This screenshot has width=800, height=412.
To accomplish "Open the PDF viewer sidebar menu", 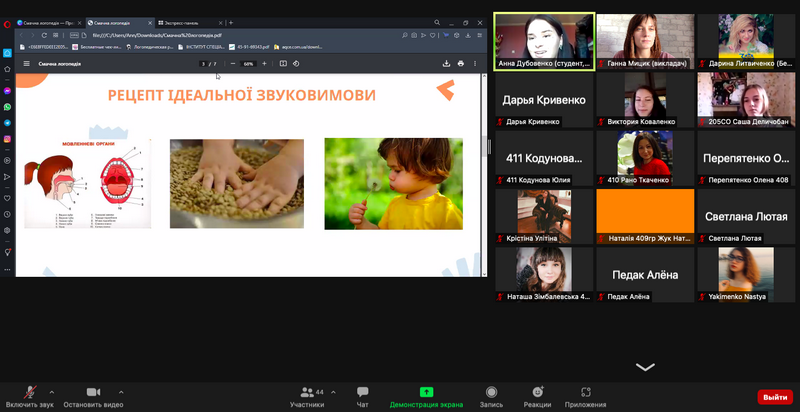I will click(x=27, y=64).
